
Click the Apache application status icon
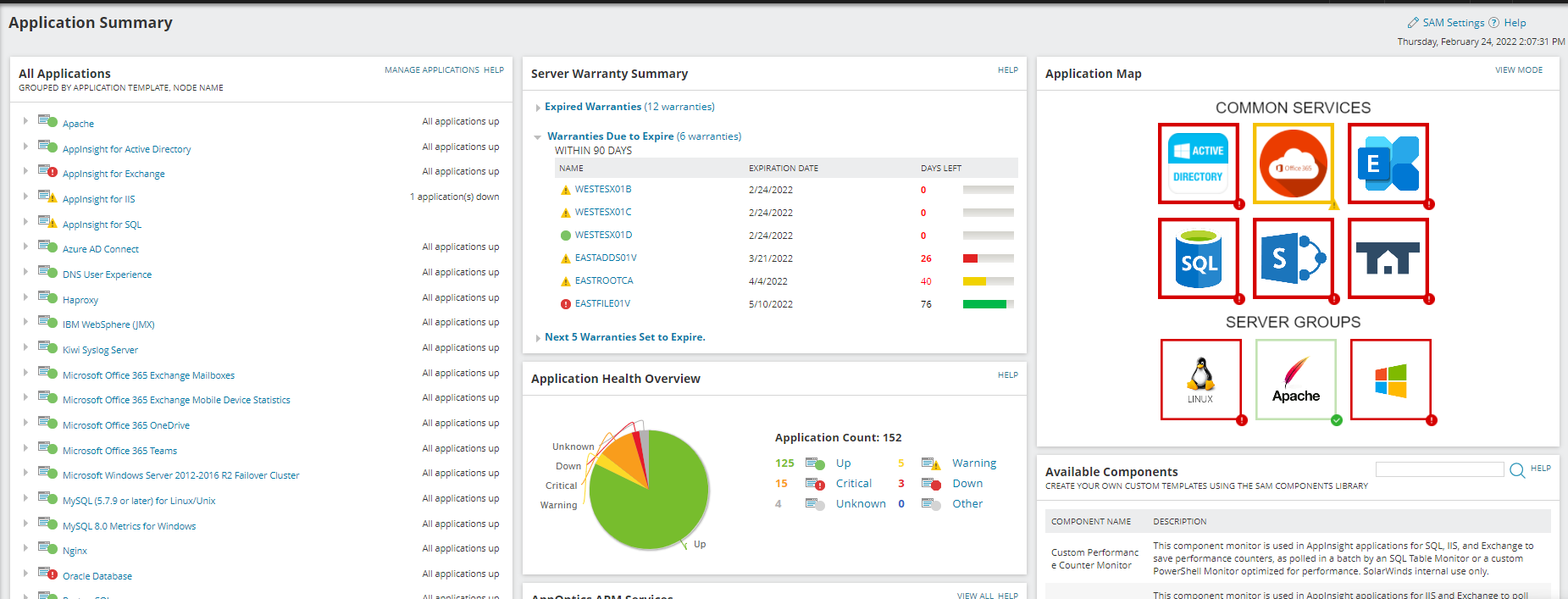(x=48, y=121)
